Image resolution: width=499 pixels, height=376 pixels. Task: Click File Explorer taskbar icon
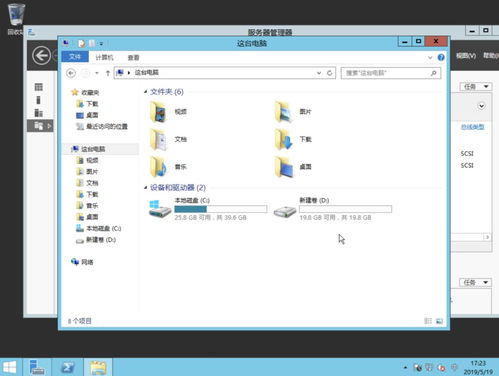point(98,367)
